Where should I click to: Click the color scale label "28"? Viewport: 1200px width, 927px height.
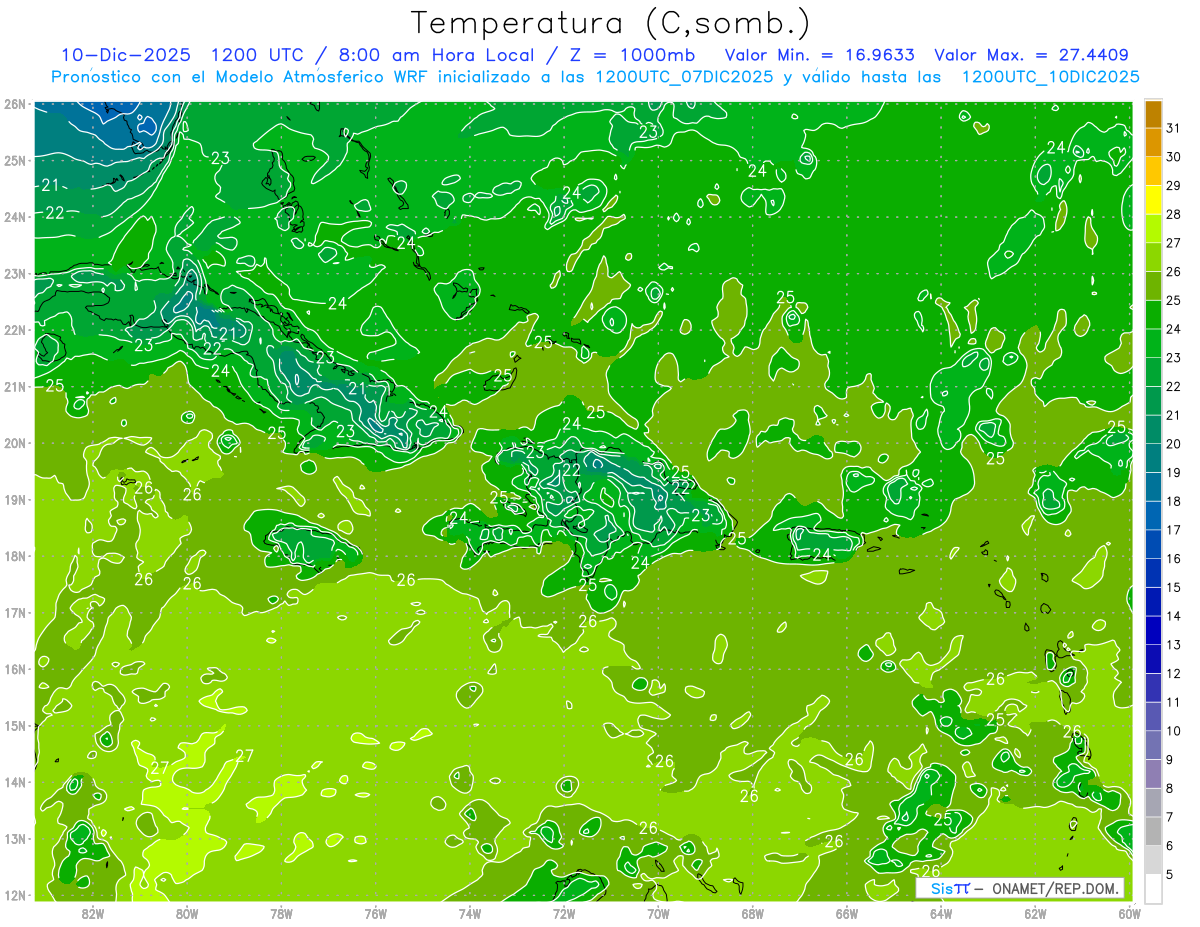pos(1173,214)
